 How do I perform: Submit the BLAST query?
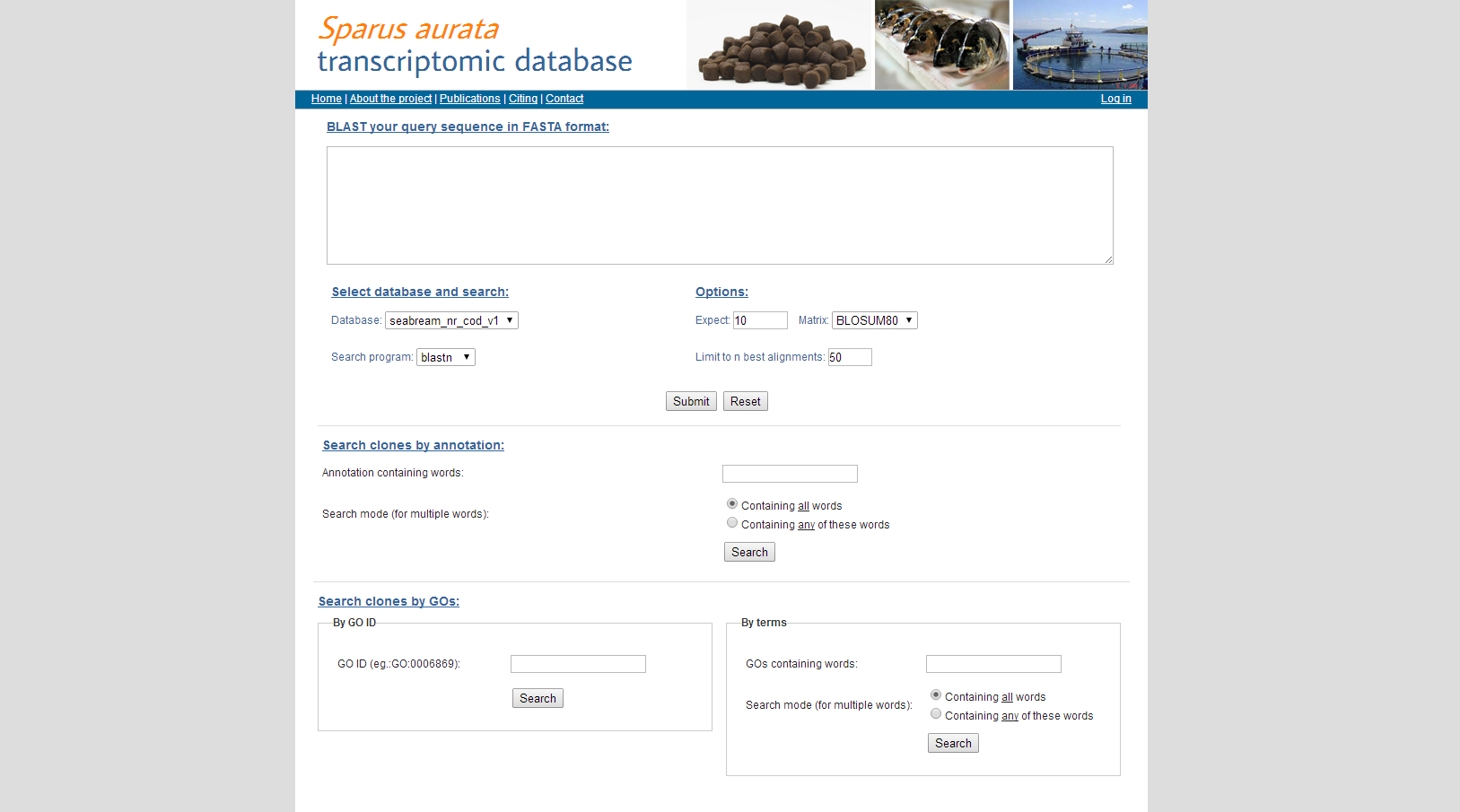(x=691, y=401)
